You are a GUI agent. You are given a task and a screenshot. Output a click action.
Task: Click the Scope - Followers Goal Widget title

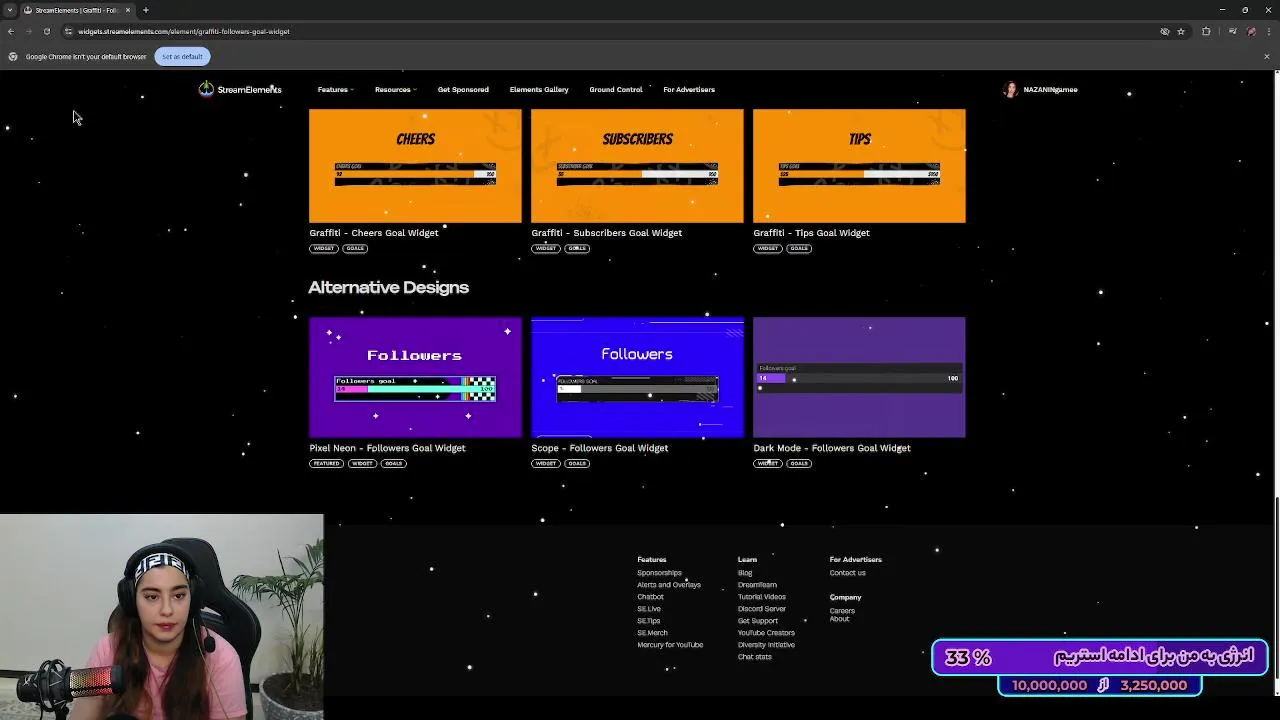(600, 448)
